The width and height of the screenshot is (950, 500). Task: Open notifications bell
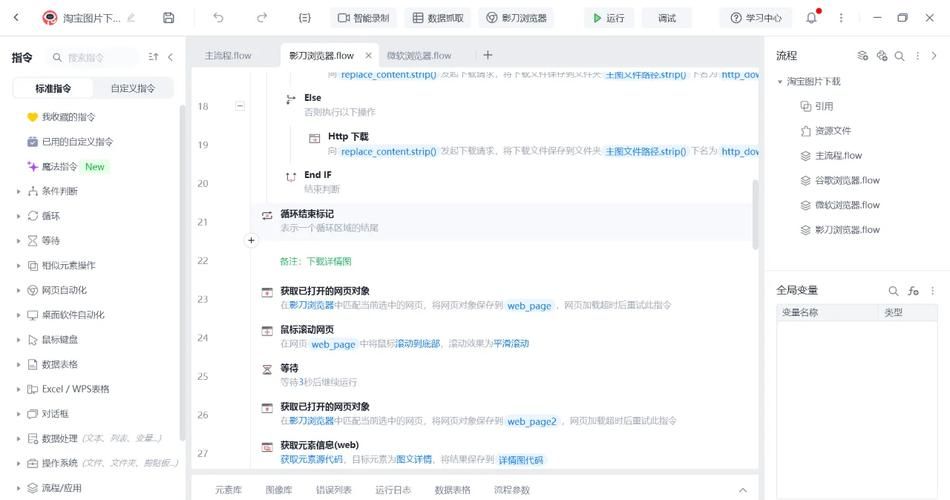[x=811, y=18]
